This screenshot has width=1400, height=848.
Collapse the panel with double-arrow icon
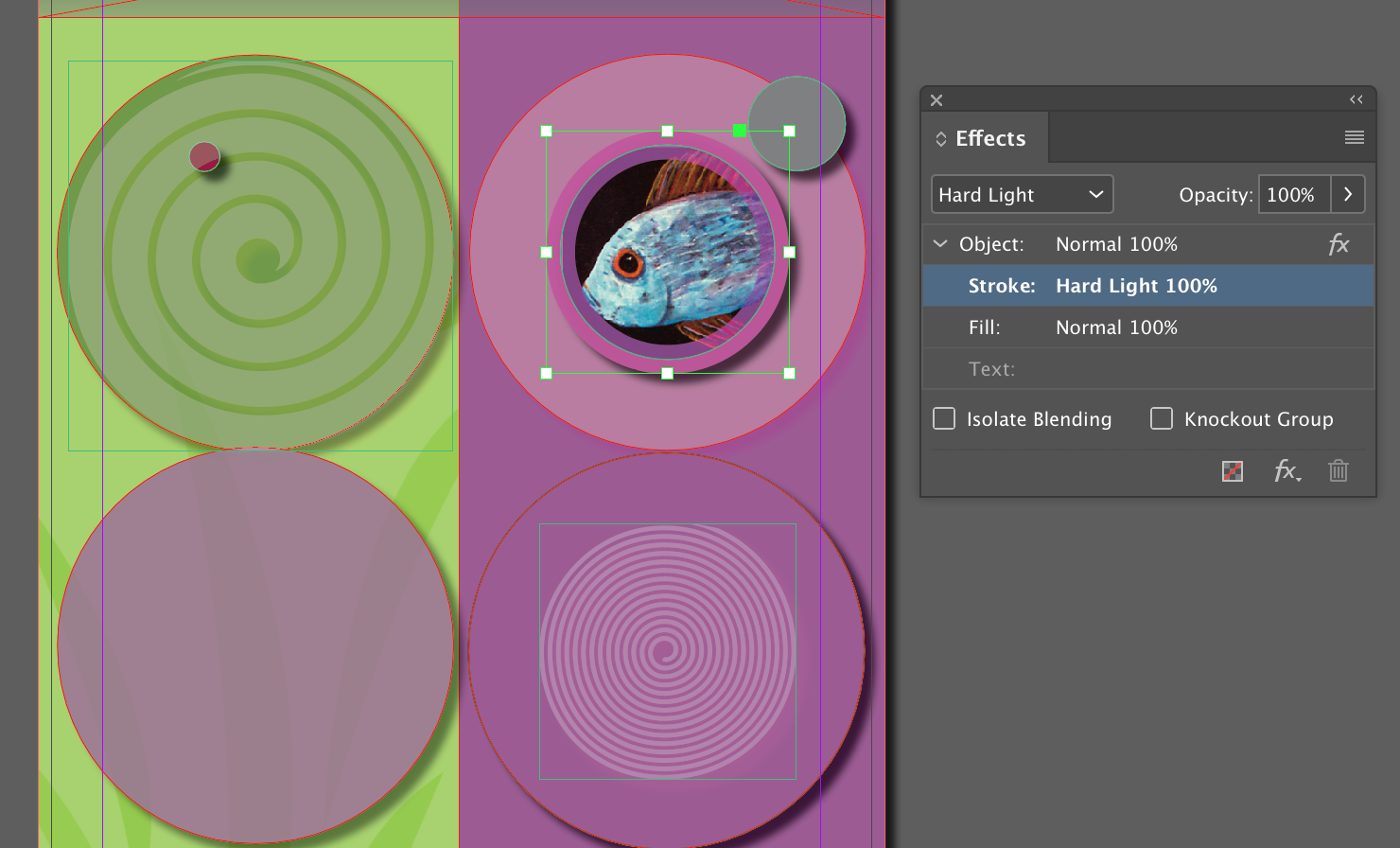point(1356,99)
